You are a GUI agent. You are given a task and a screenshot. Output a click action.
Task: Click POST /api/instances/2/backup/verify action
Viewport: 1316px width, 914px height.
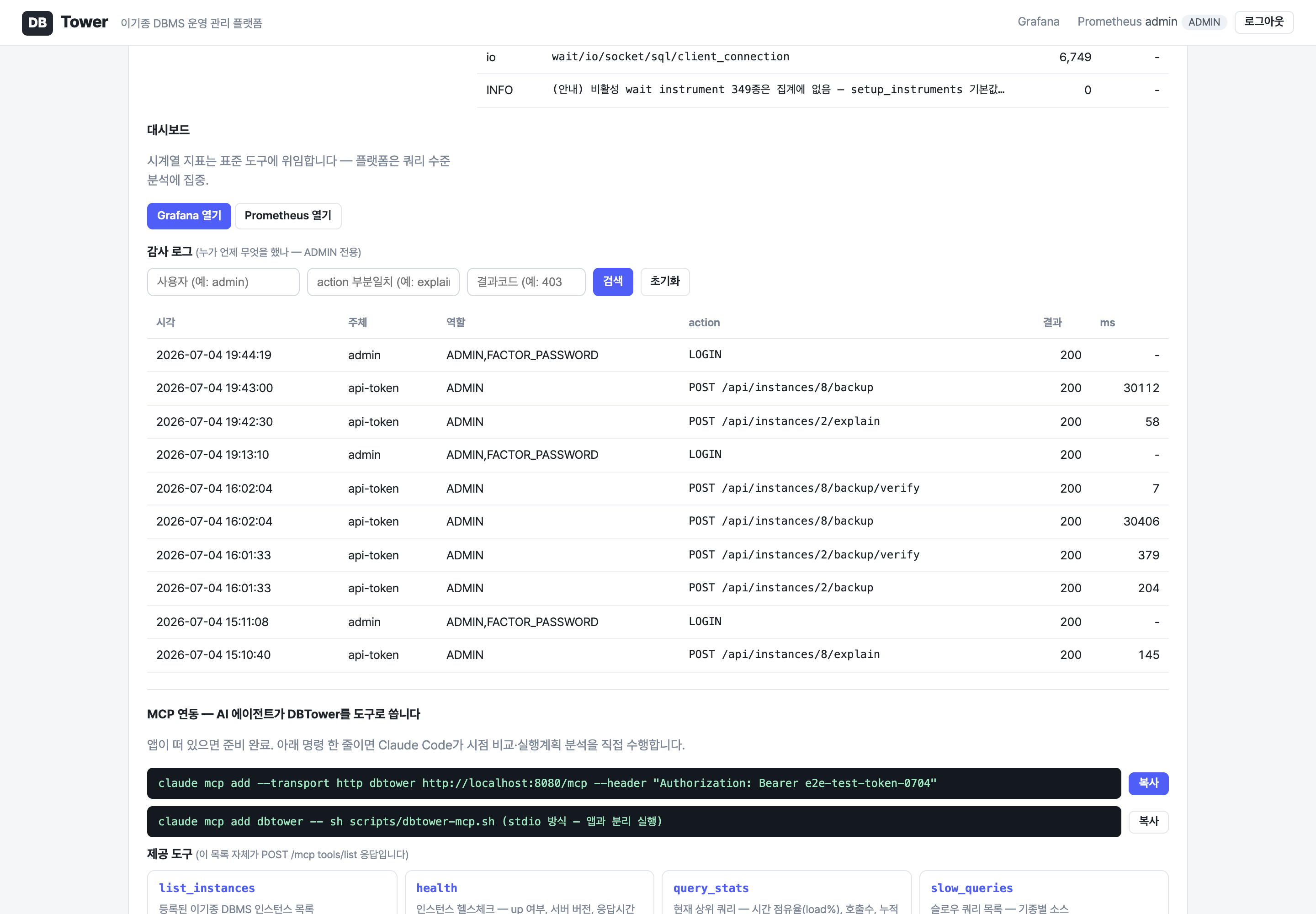(x=804, y=555)
